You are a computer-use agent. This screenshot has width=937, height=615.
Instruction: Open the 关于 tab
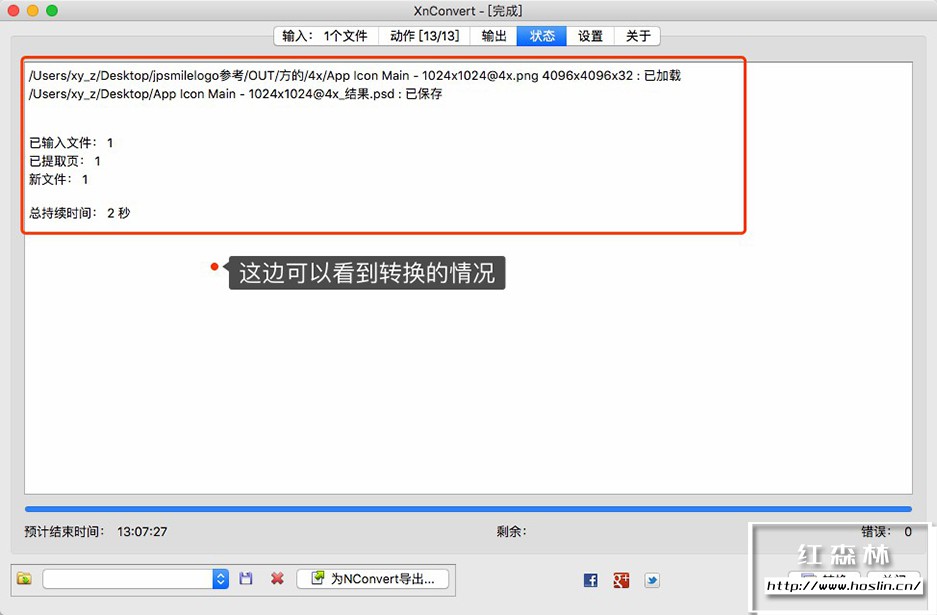click(x=638, y=36)
